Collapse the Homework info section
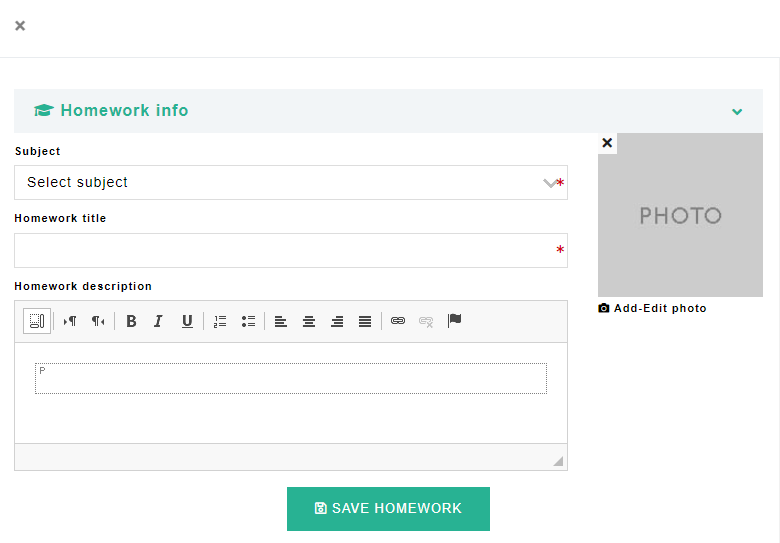 737,111
